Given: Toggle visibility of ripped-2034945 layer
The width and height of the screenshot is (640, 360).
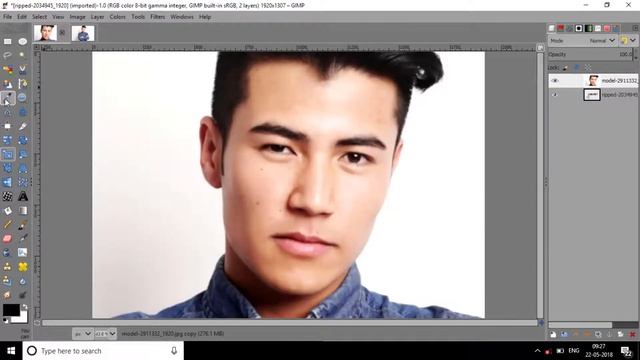Looking at the screenshot, I should click(554, 95).
